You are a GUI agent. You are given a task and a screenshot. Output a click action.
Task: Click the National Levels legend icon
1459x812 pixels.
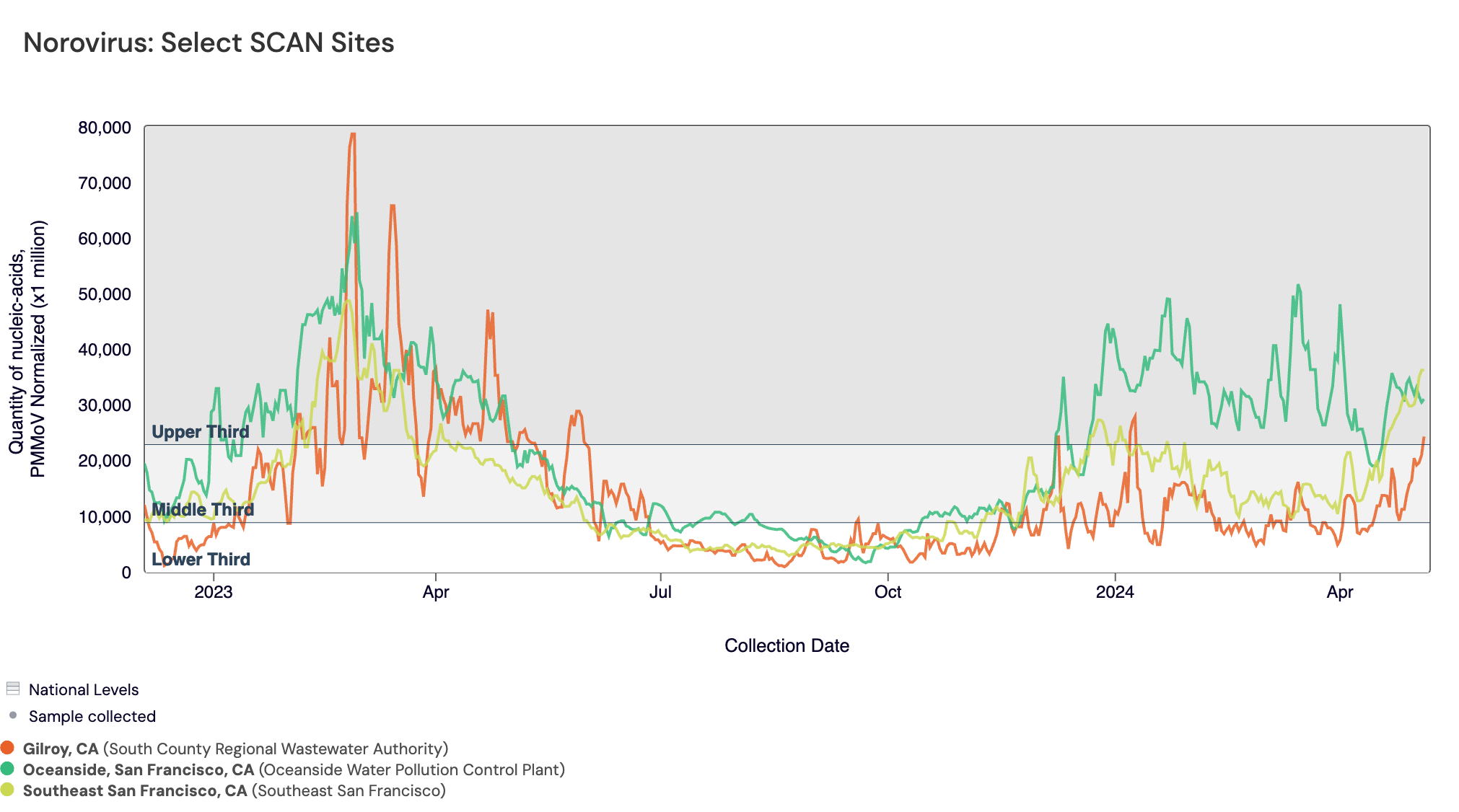[12, 688]
